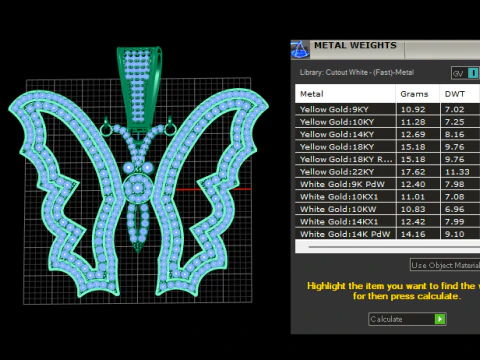The width and height of the screenshot is (480, 360).
Task: Select the Yellow Gold:14KY row
Action: 387,134
